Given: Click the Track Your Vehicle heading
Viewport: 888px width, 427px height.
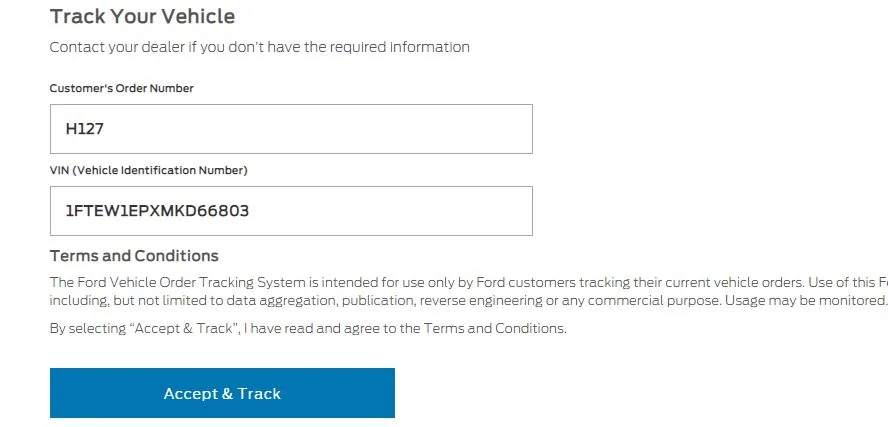Looking at the screenshot, I should click(x=142, y=17).
